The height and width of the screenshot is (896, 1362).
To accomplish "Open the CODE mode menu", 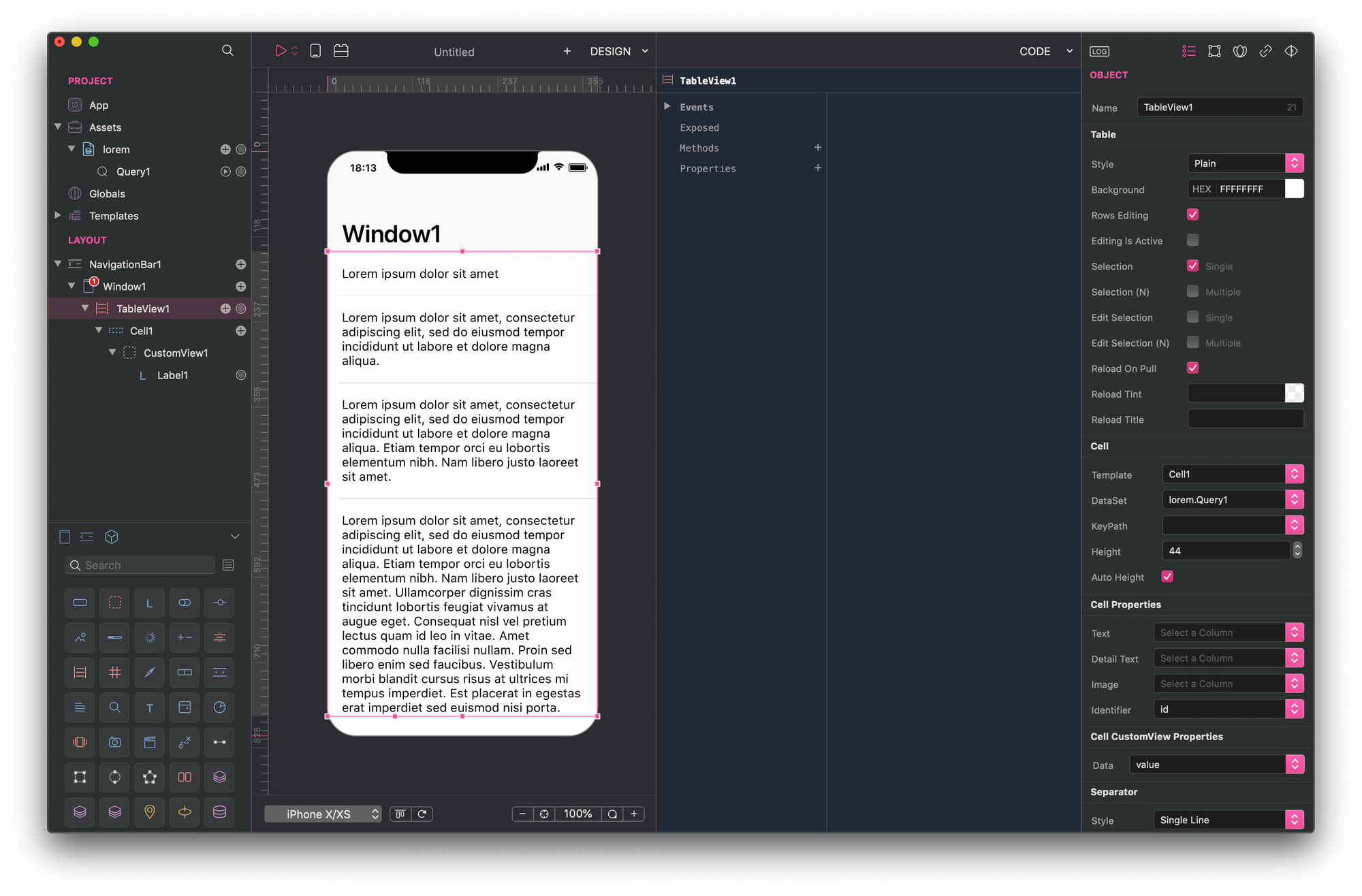I will coord(1045,52).
